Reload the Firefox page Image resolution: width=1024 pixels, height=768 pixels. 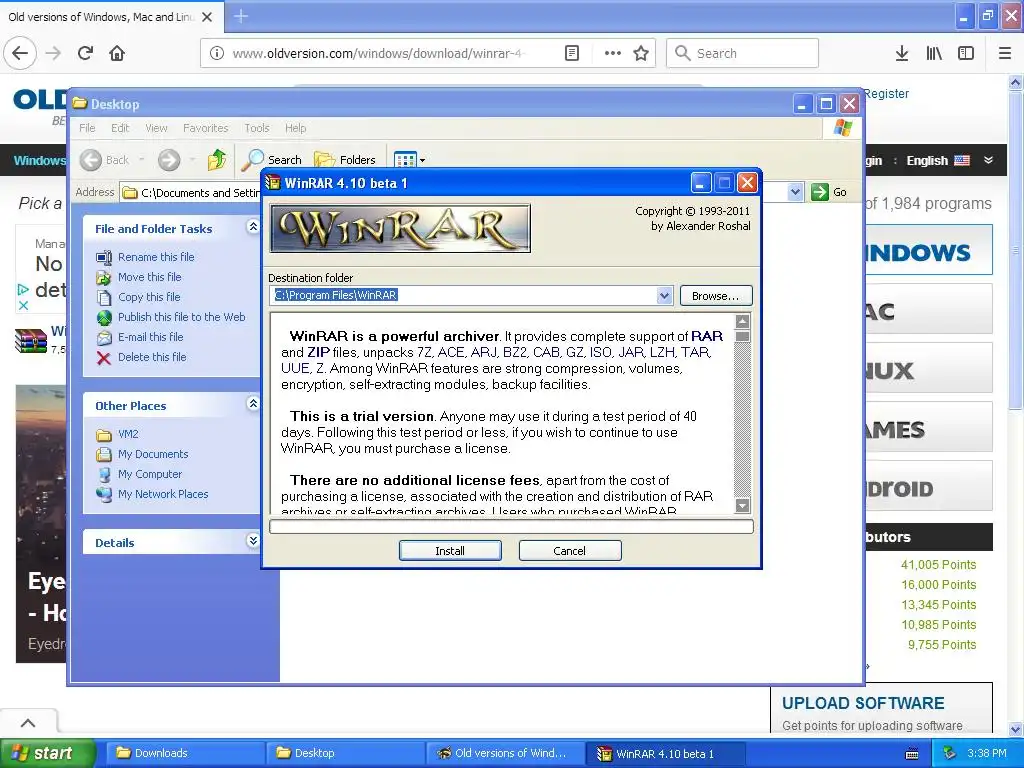(85, 53)
